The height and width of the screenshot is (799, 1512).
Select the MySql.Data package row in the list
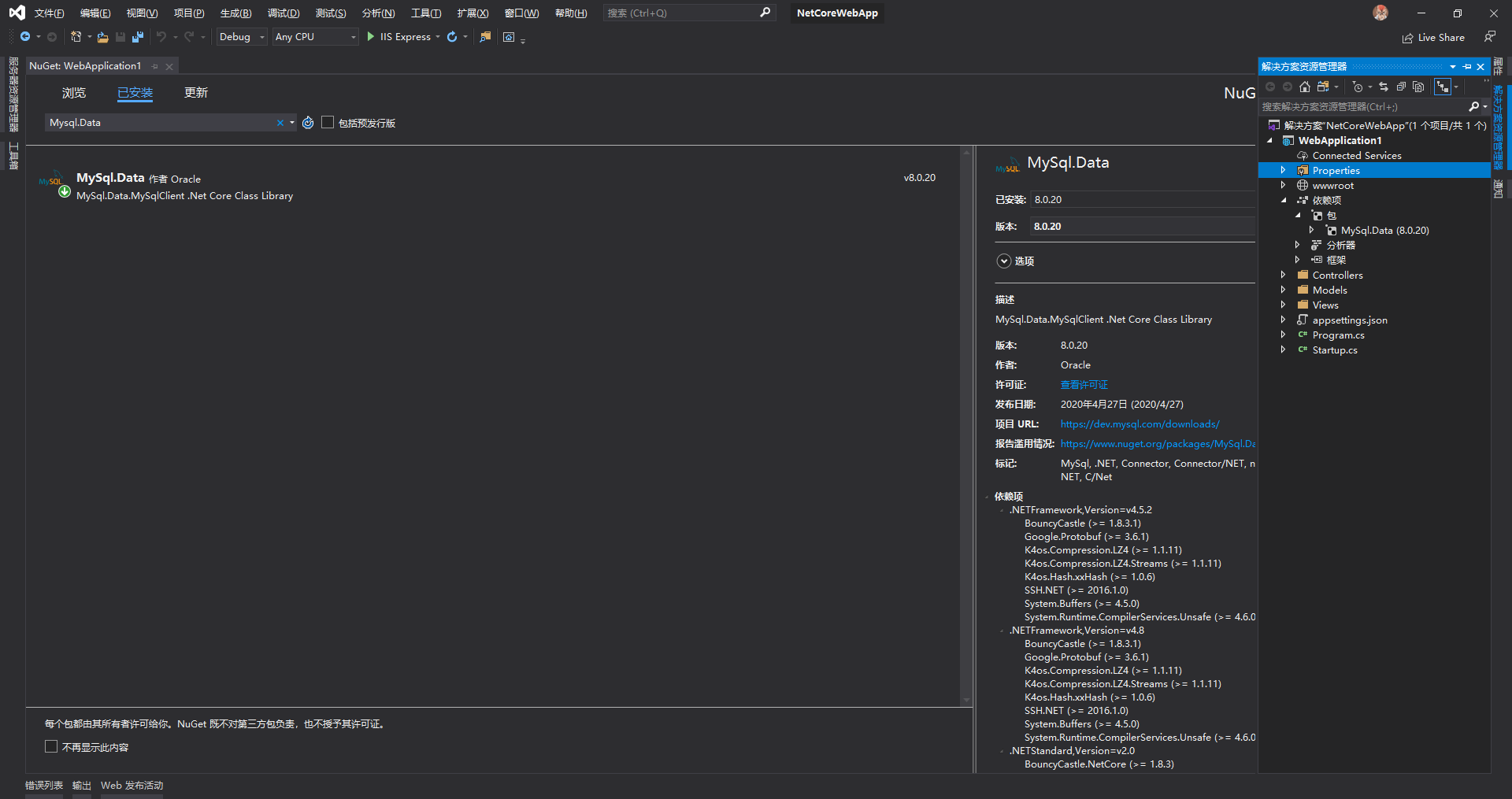click(x=492, y=187)
